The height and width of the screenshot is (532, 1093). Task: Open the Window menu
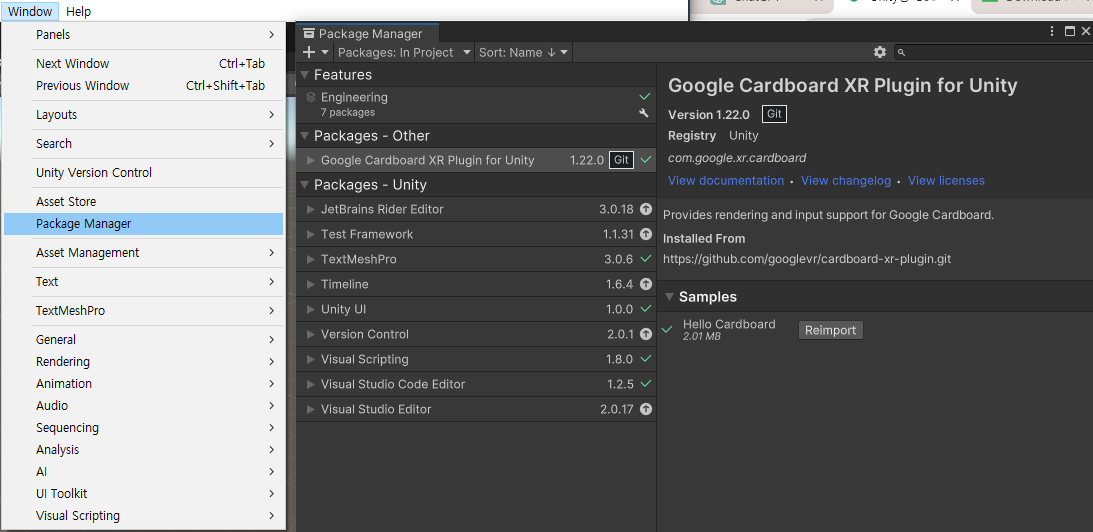(x=30, y=11)
